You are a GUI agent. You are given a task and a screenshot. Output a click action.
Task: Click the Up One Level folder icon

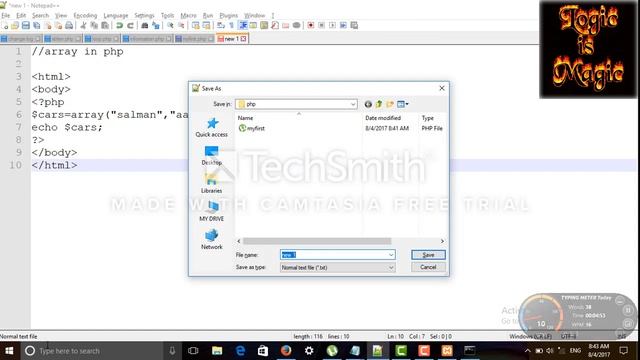(379, 104)
